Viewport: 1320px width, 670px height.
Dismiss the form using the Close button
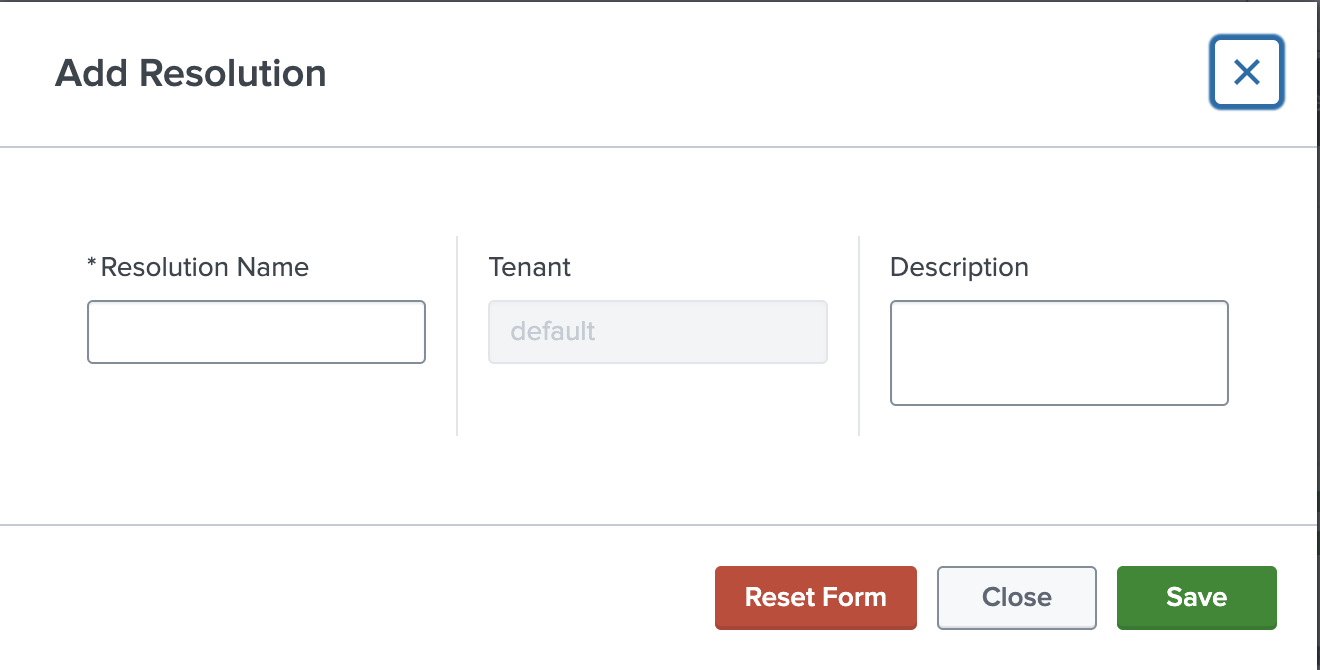tap(1016, 597)
